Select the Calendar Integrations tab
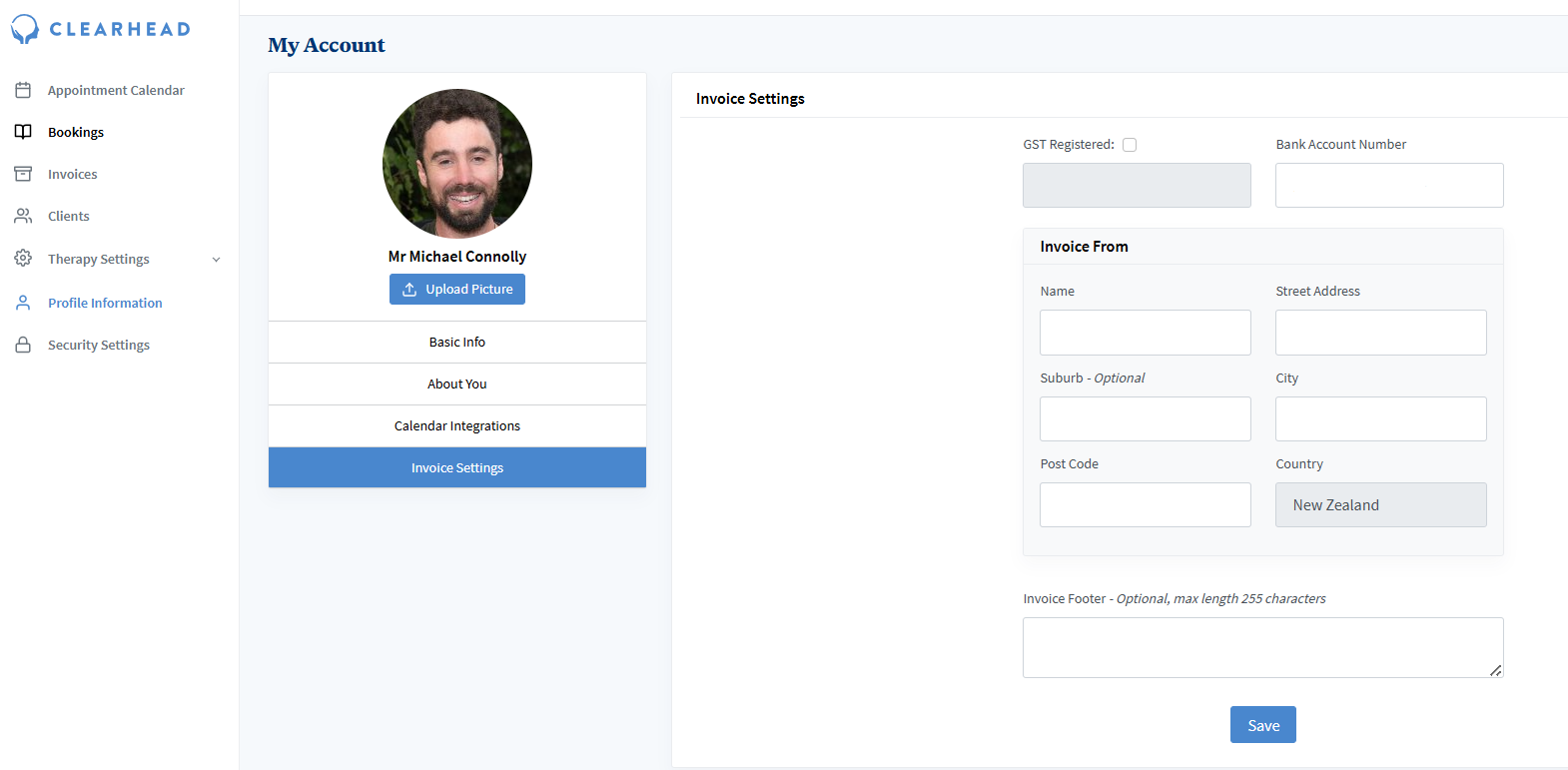 pyautogui.click(x=457, y=426)
